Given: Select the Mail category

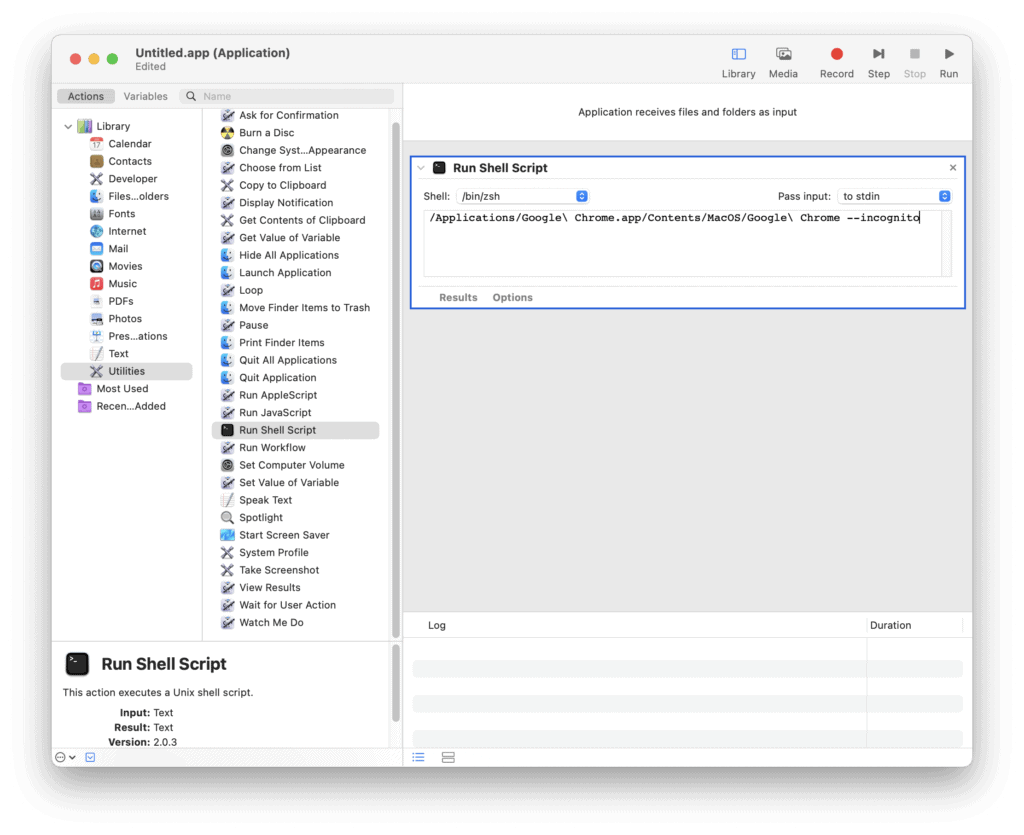Looking at the screenshot, I should tap(118, 249).
